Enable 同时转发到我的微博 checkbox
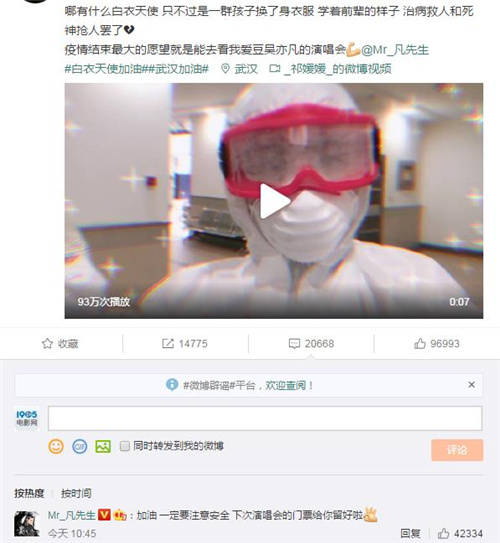 pyautogui.click(x=125, y=446)
